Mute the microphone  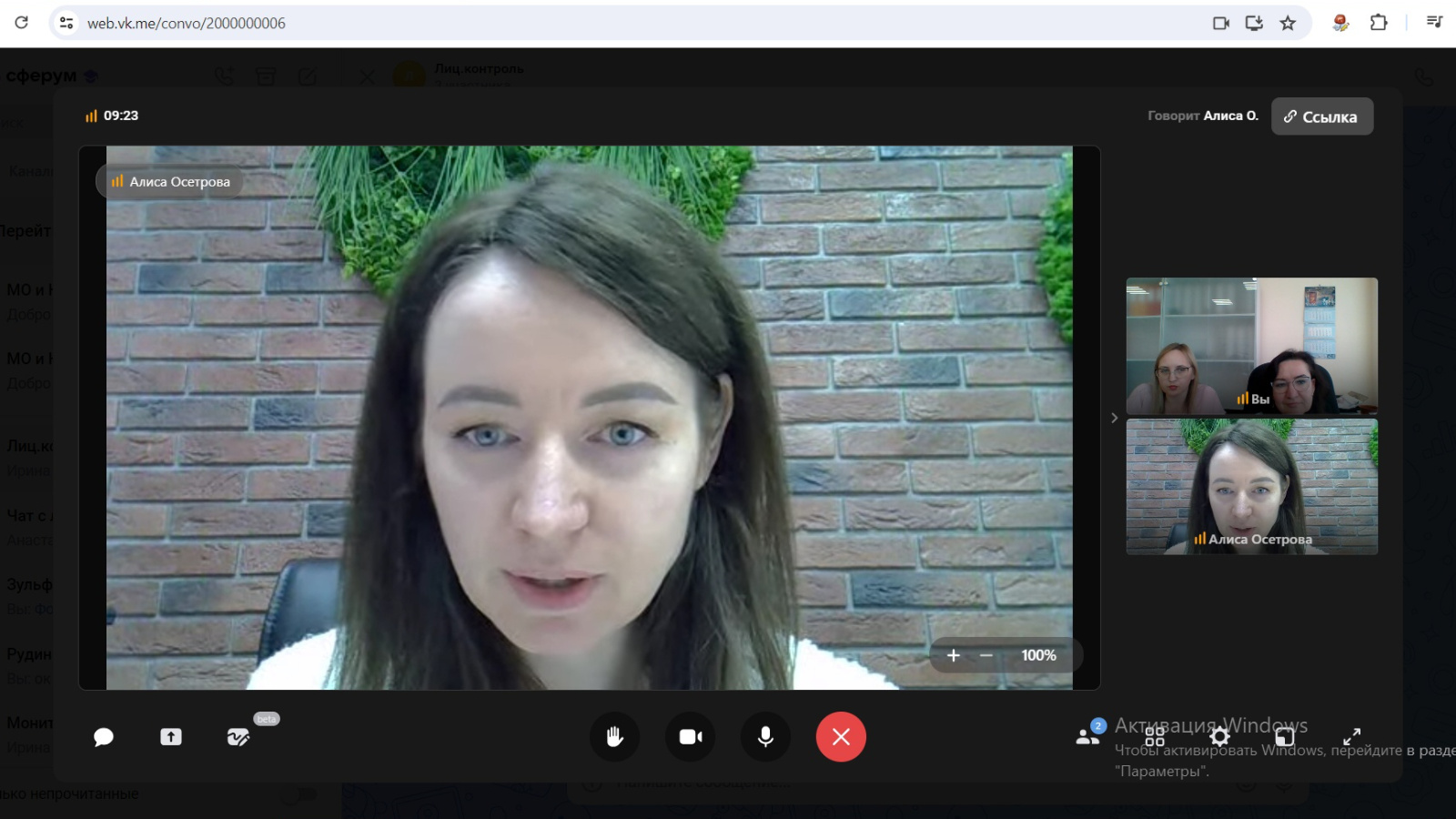click(x=766, y=736)
